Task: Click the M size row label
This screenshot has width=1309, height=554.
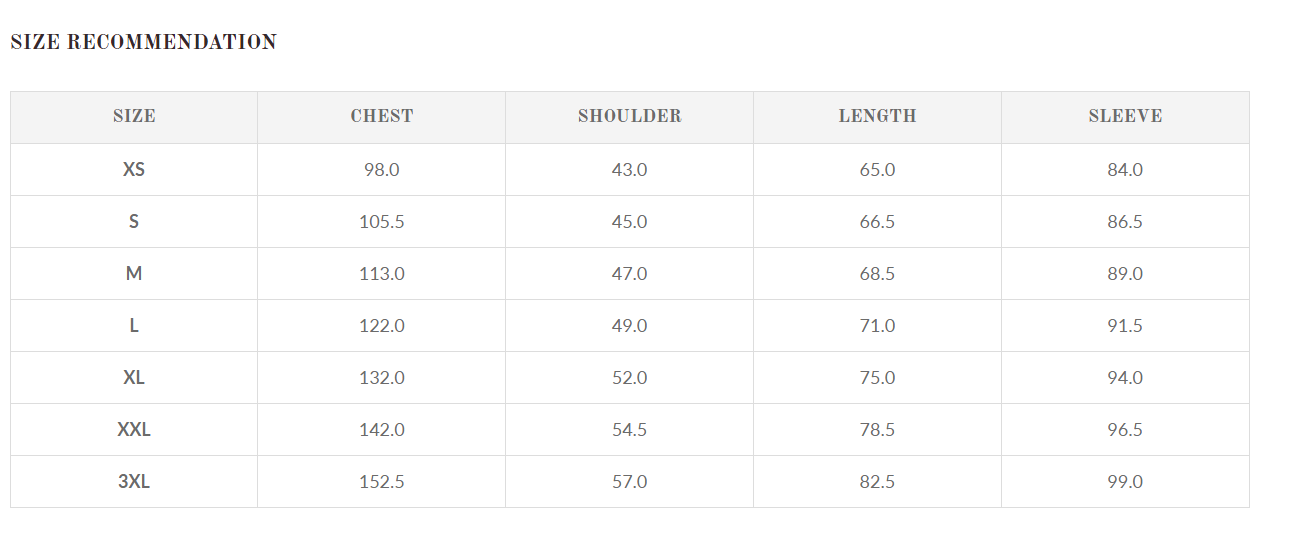Action: pyautogui.click(x=134, y=274)
